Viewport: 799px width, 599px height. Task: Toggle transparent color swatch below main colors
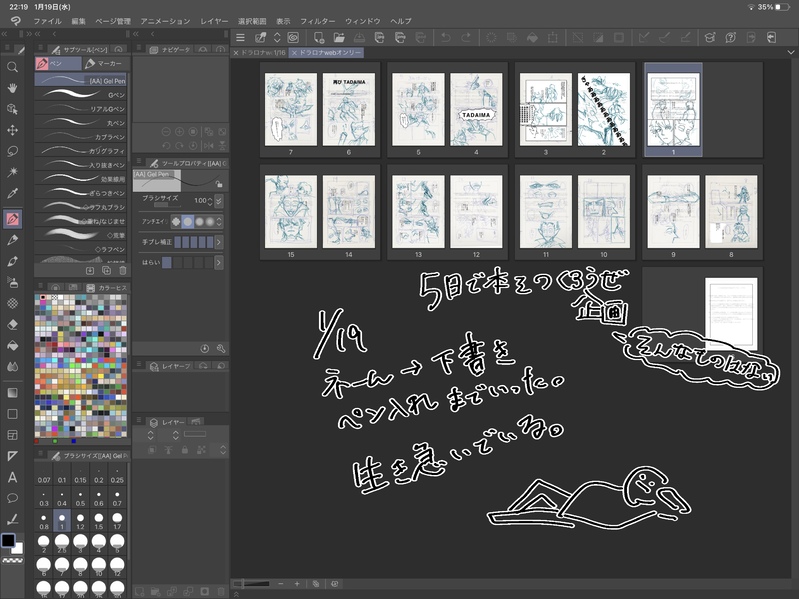coord(13,560)
